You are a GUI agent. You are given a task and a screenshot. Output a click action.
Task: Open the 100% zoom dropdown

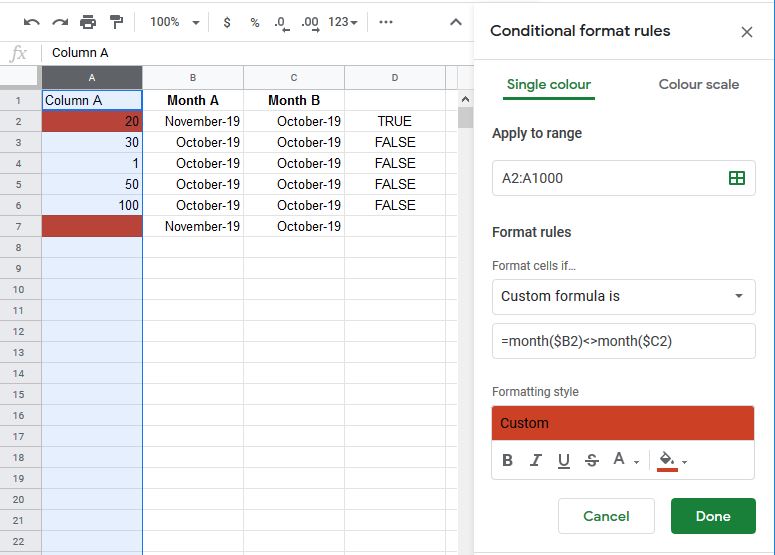coord(175,22)
